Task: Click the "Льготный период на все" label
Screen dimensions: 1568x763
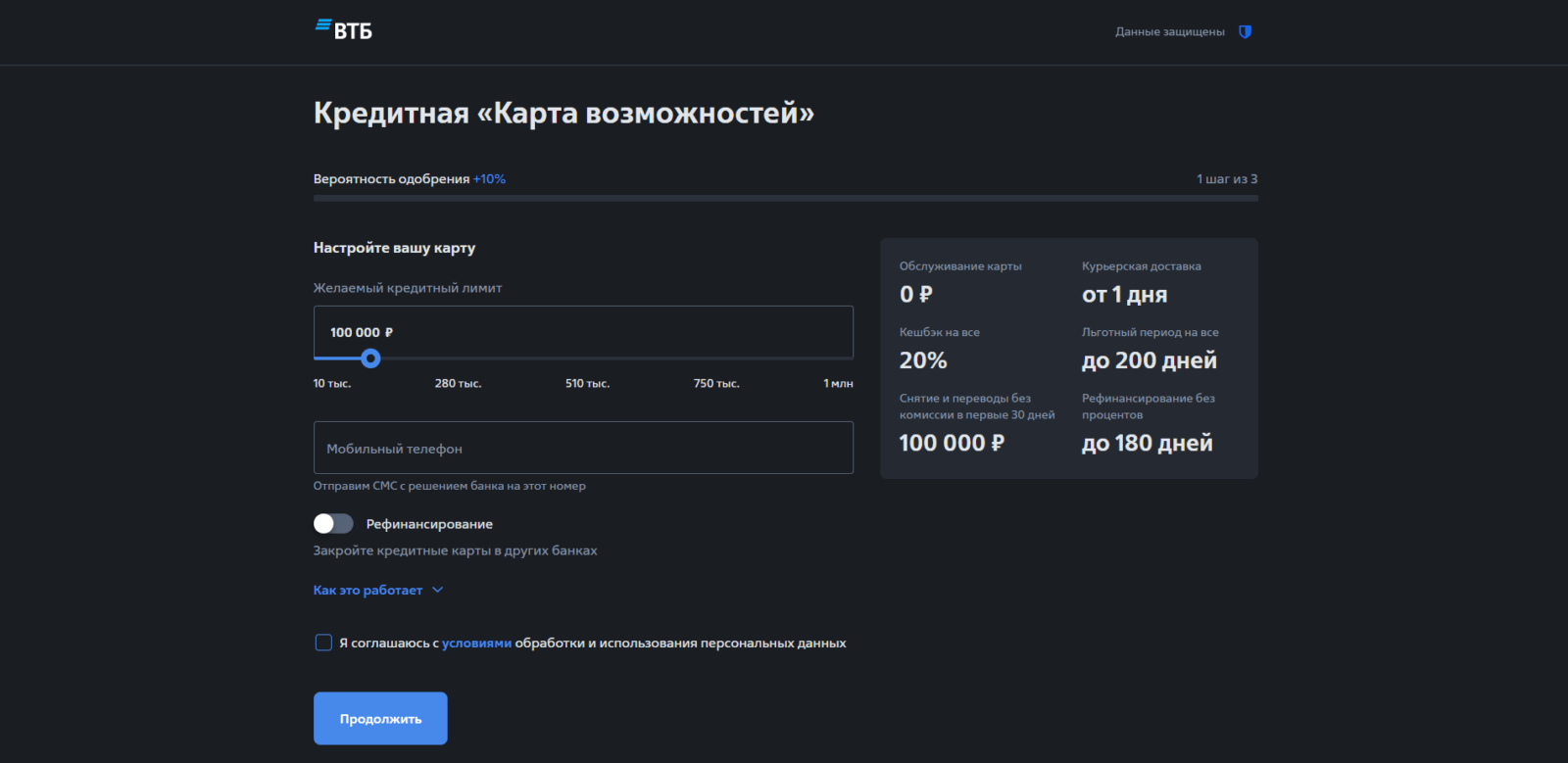Action: pyautogui.click(x=1150, y=332)
